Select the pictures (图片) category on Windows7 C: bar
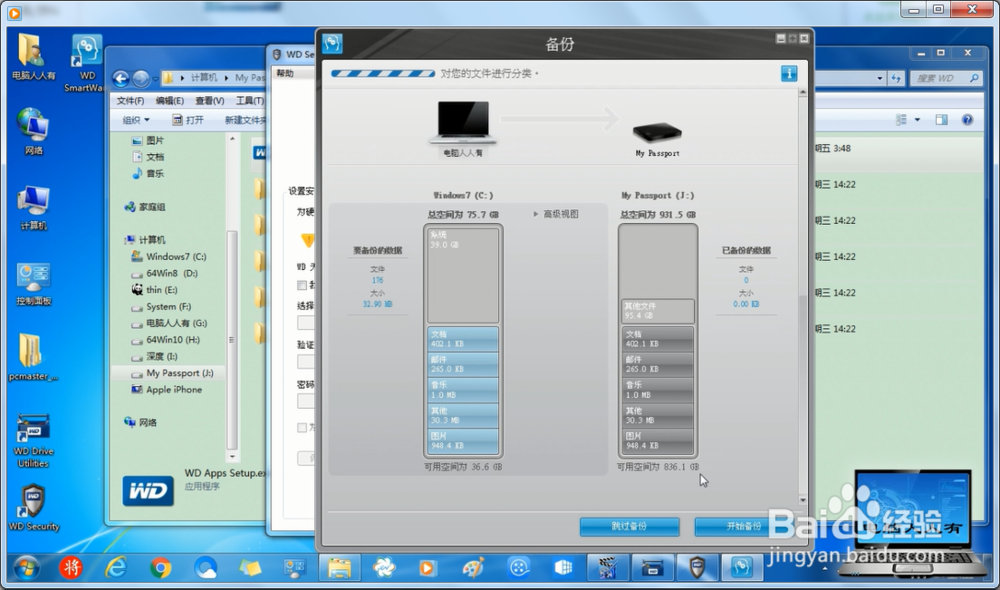The height and width of the screenshot is (590, 1000). pyautogui.click(x=463, y=441)
